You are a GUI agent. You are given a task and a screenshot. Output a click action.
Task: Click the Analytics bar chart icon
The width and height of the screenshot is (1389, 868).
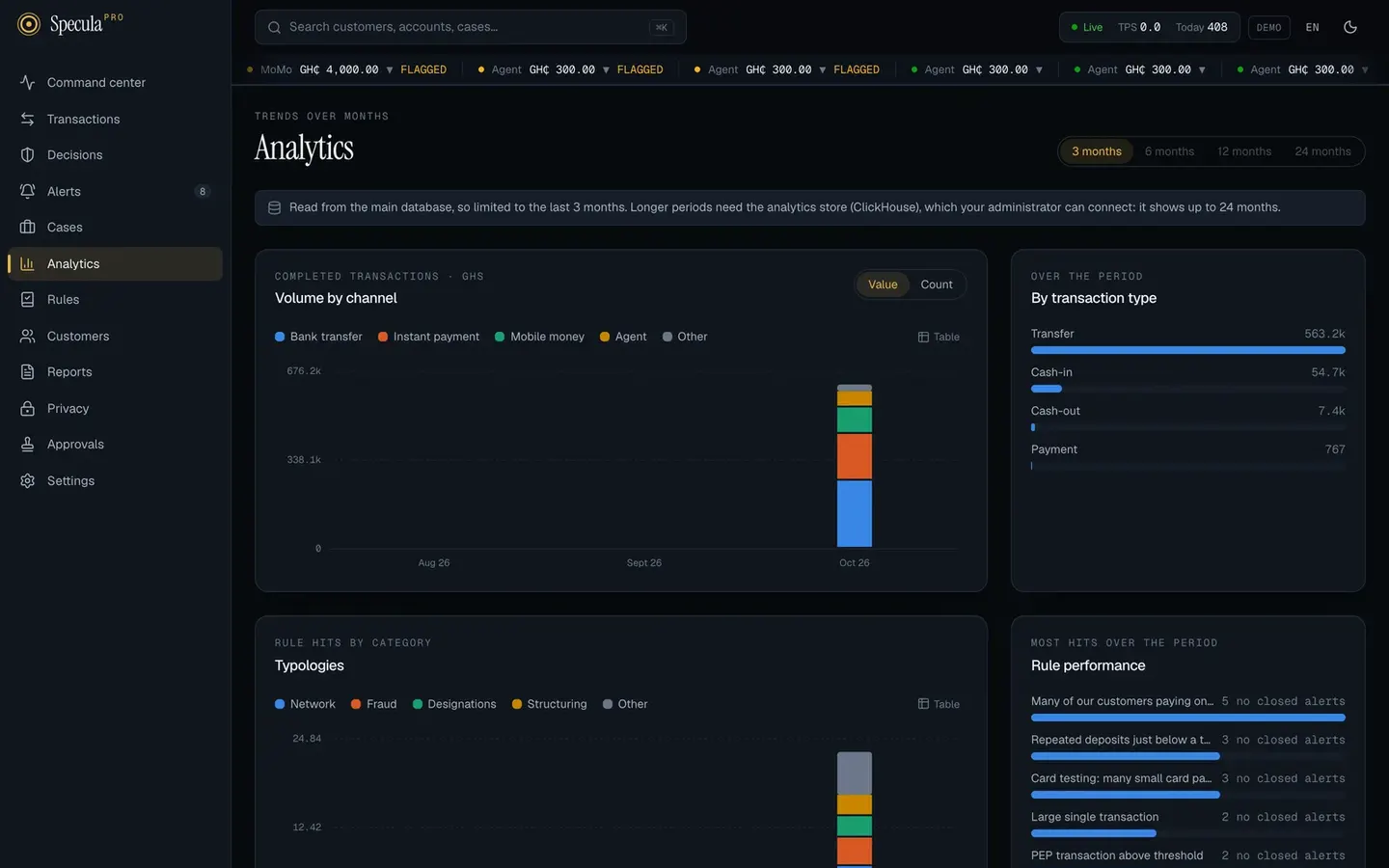click(x=27, y=263)
